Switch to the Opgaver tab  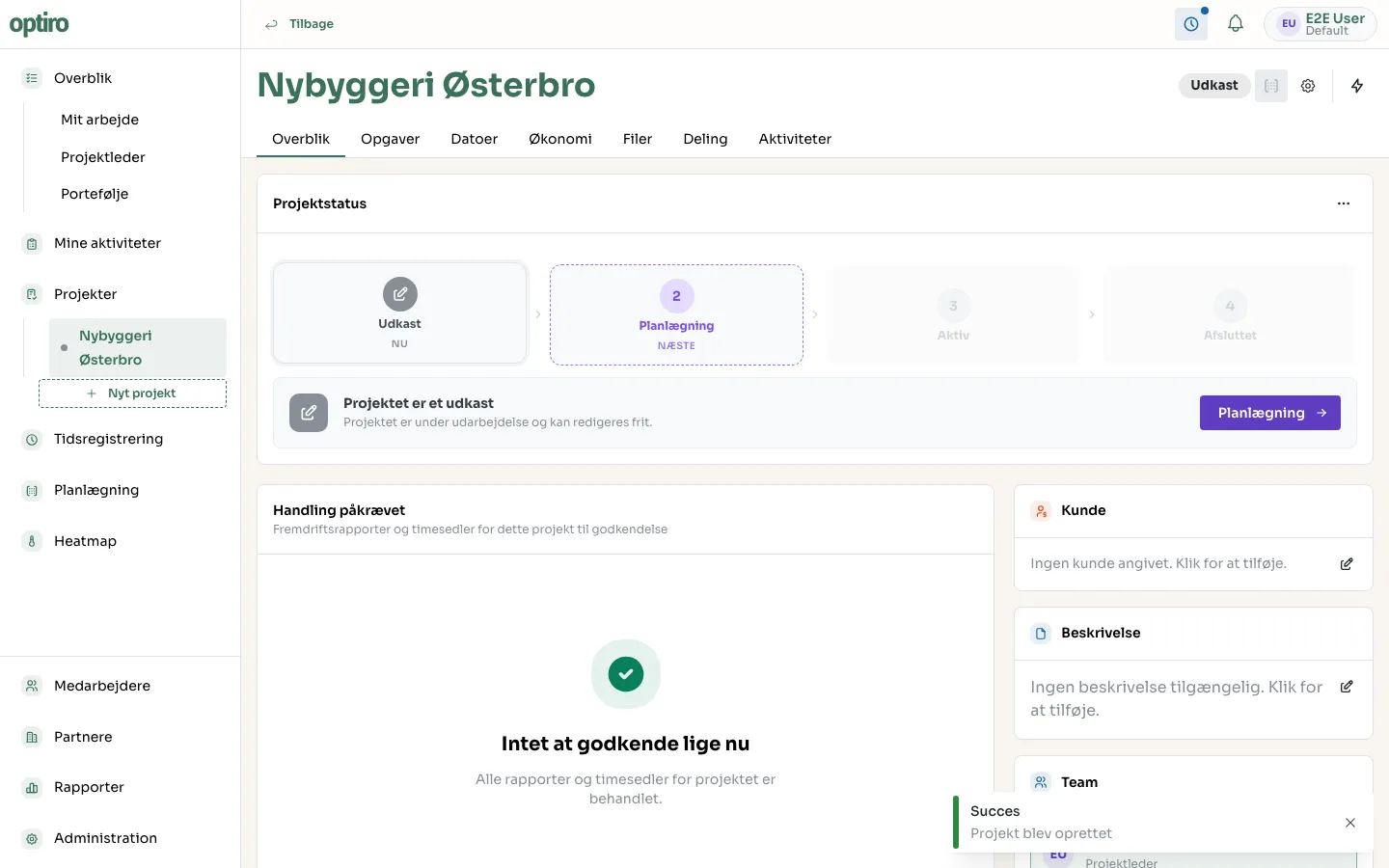[x=391, y=139]
